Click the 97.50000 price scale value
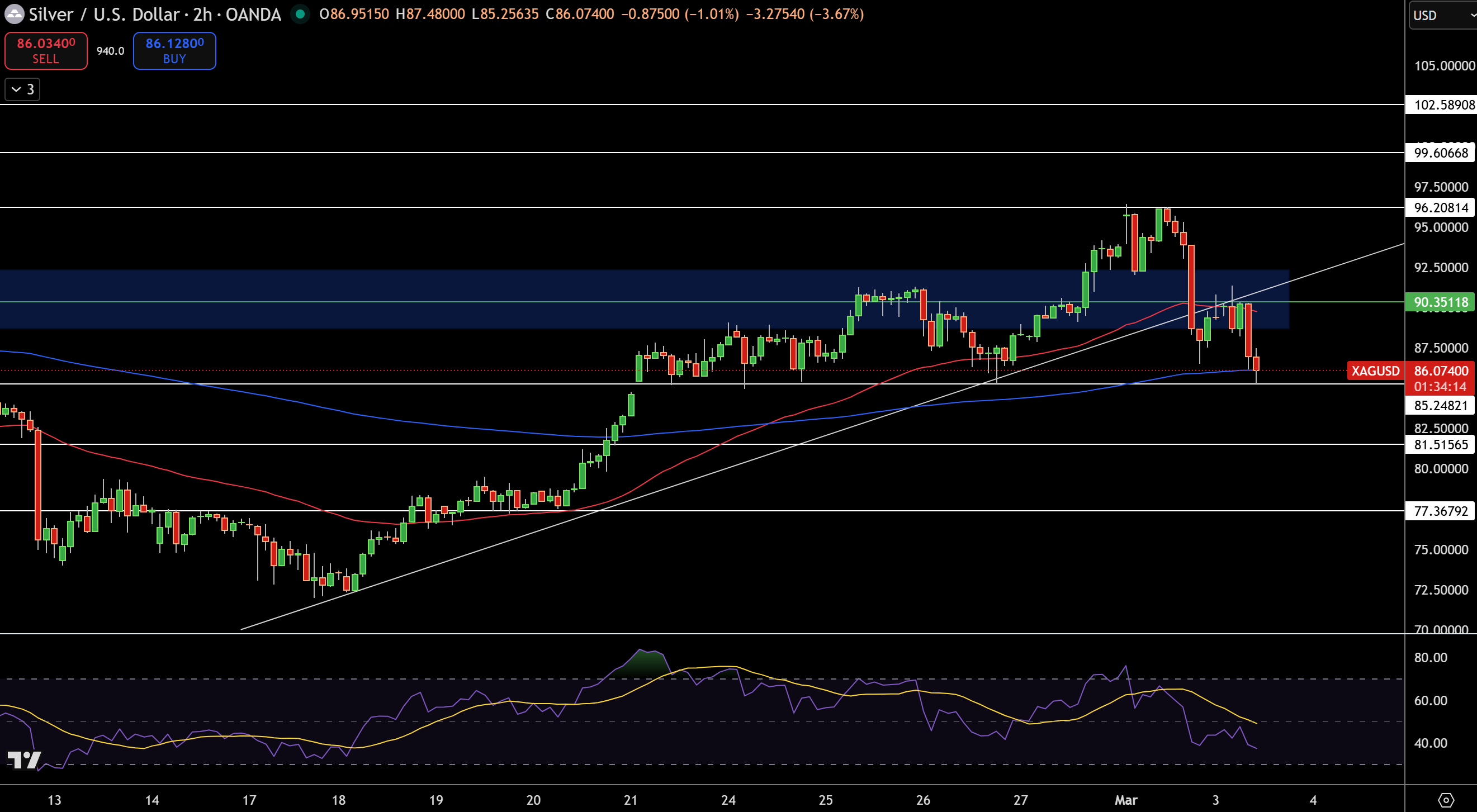1477x812 pixels. point(1441,187)
